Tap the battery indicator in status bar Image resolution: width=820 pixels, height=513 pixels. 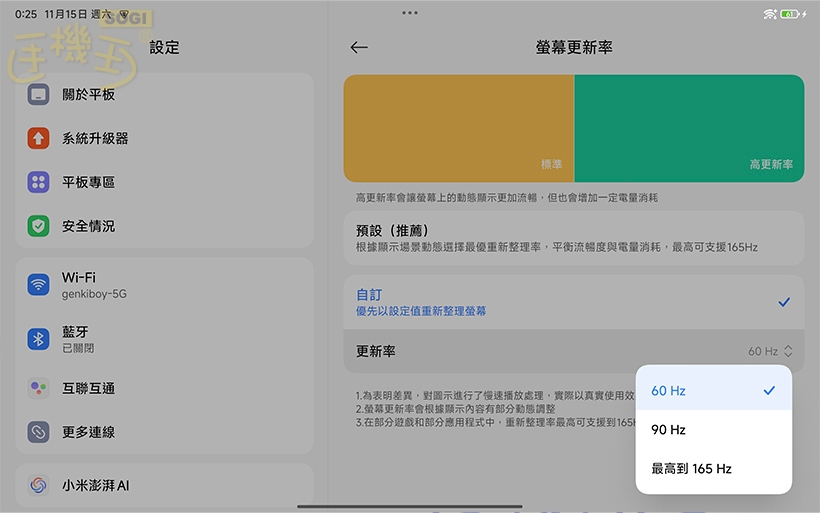tap(789, 14)
